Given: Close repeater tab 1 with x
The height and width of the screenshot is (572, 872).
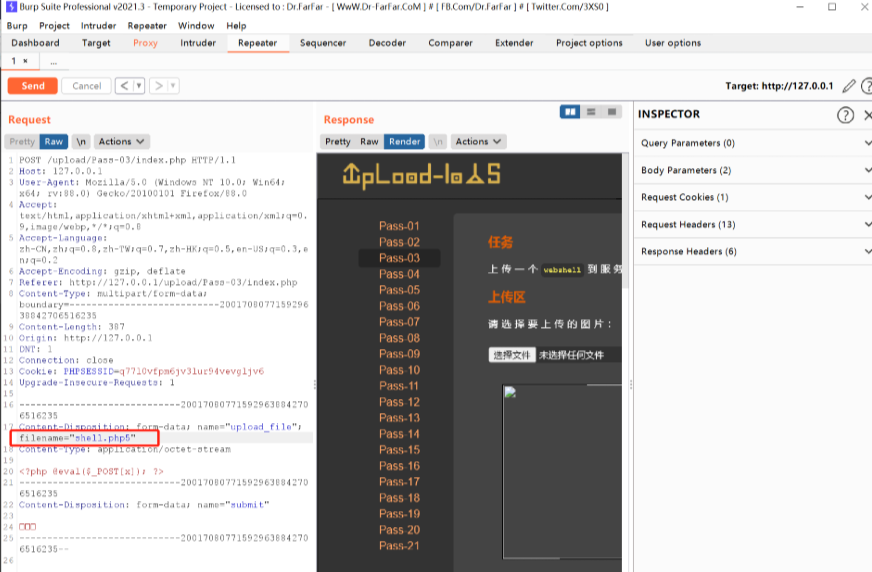Looking at the screenshot, I should pyautogui.click(x=26, y=61).
